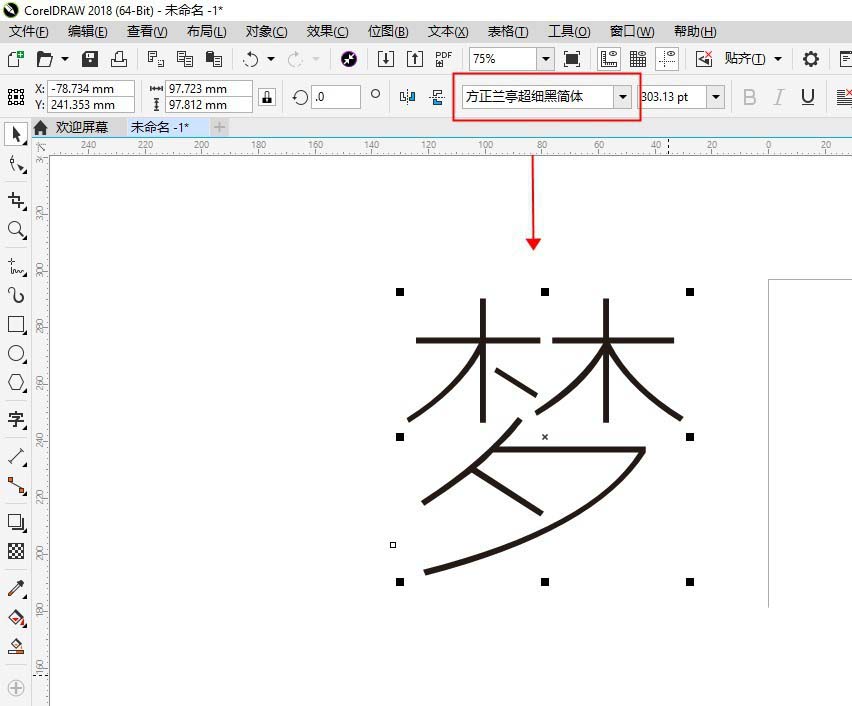The image size is (852, 706).
Task: Click the rotation angle input field
Action: coord(338,96)
